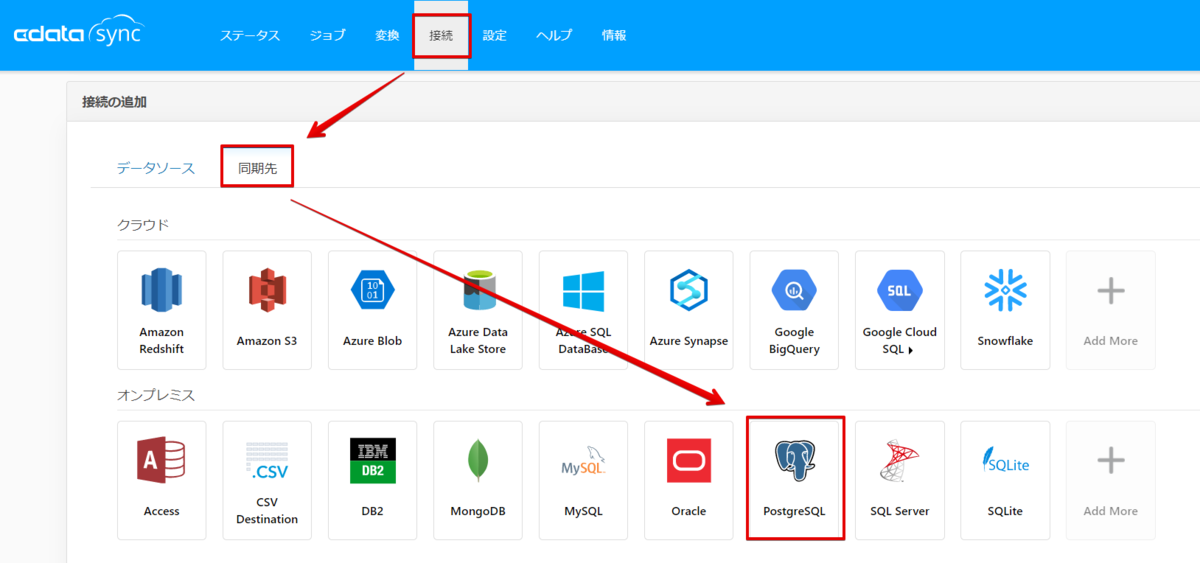The width and height of the screenshot is (1200, 563).
Task: Open the 接続 menu item
Action: pyautogui.click(x=441, y=35)
